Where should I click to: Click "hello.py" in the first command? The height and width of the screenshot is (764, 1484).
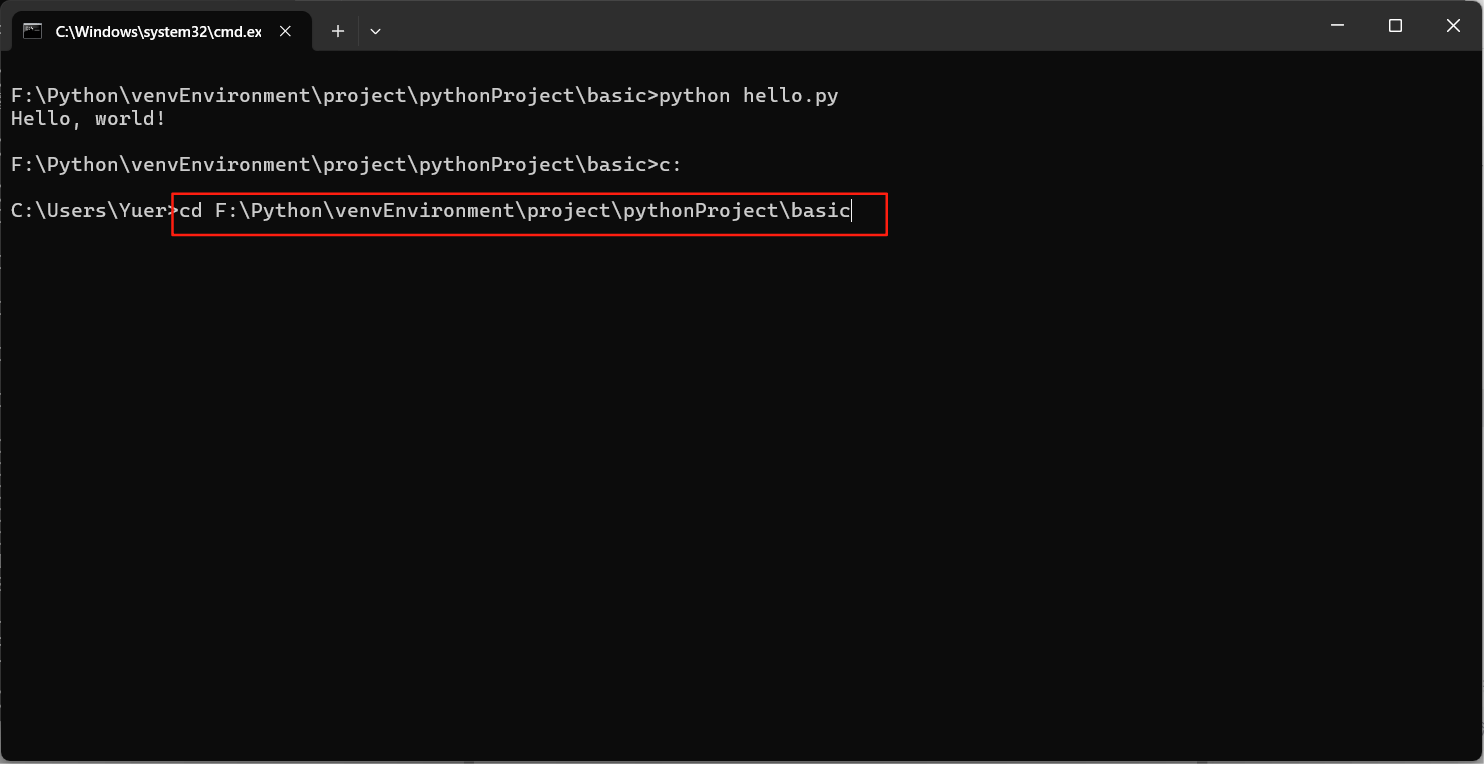pos(790,96)
